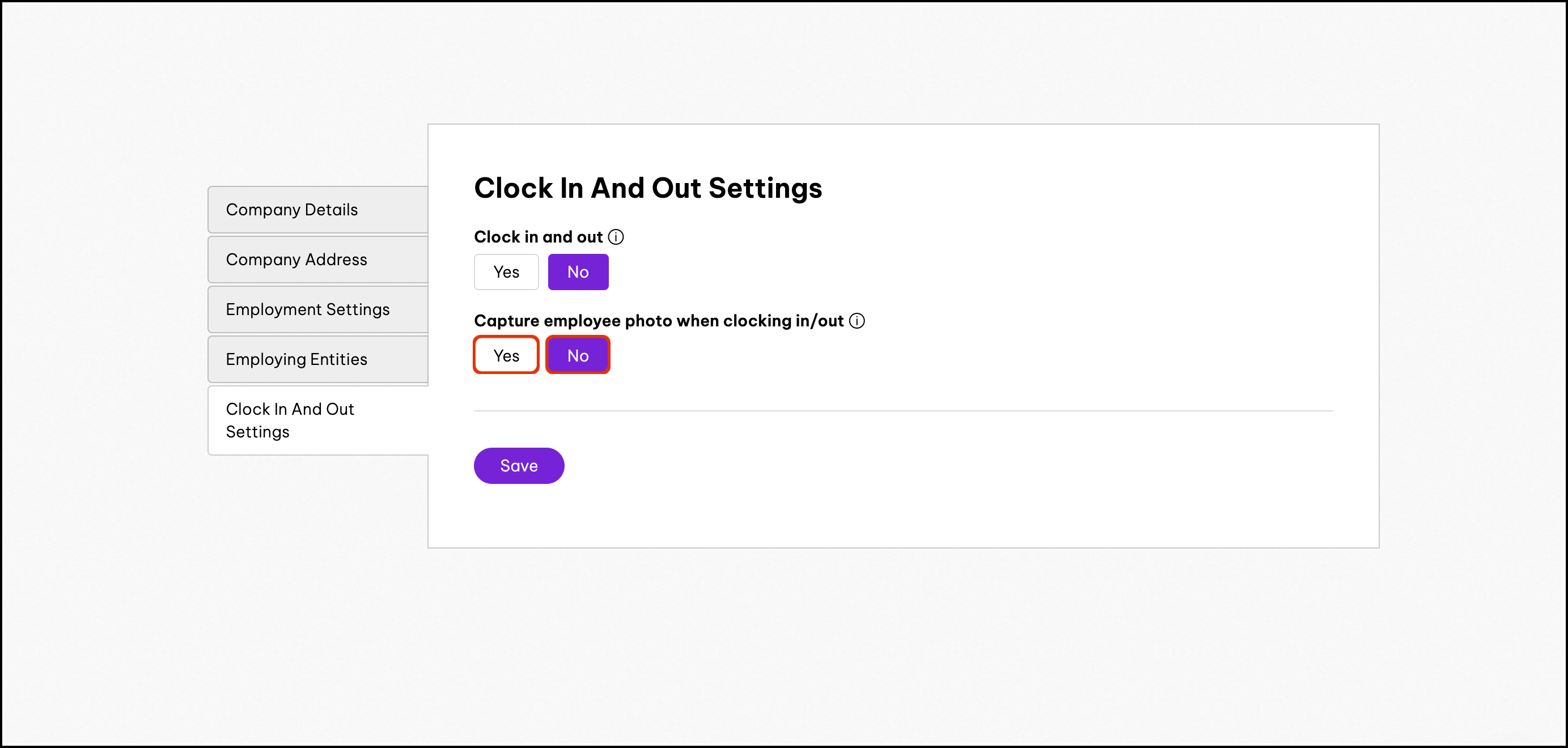Click the Clock In And Out Settings page heading
The width and height of the screenshot is (1568, 748).
(x=647, y=188)
